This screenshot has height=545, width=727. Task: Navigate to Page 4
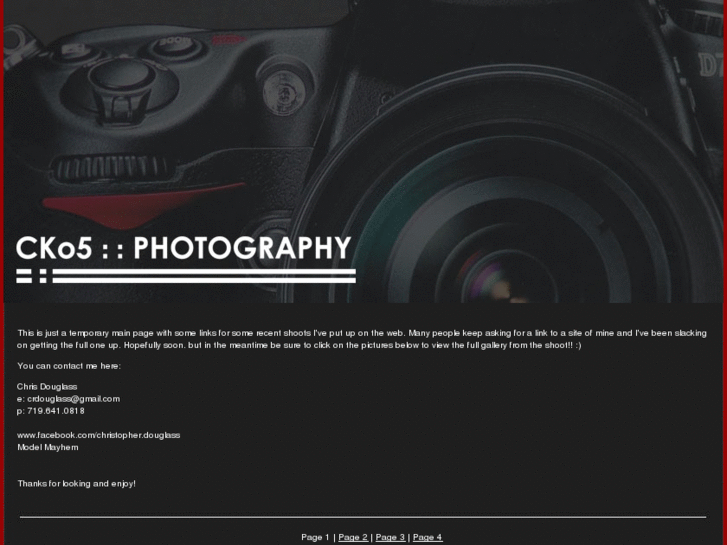427,537
